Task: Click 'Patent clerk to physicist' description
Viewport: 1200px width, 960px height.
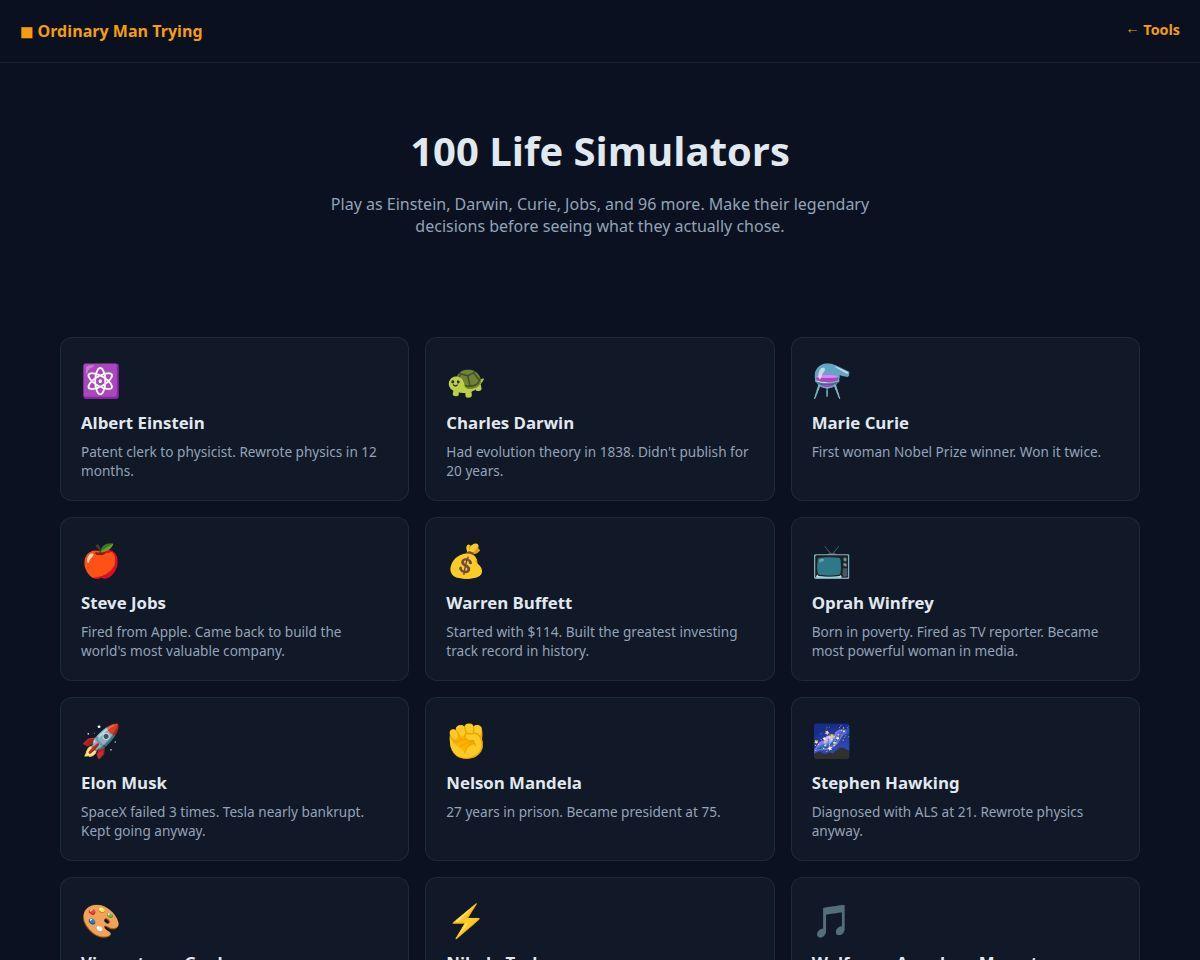Action: click(x=229, y=461)
